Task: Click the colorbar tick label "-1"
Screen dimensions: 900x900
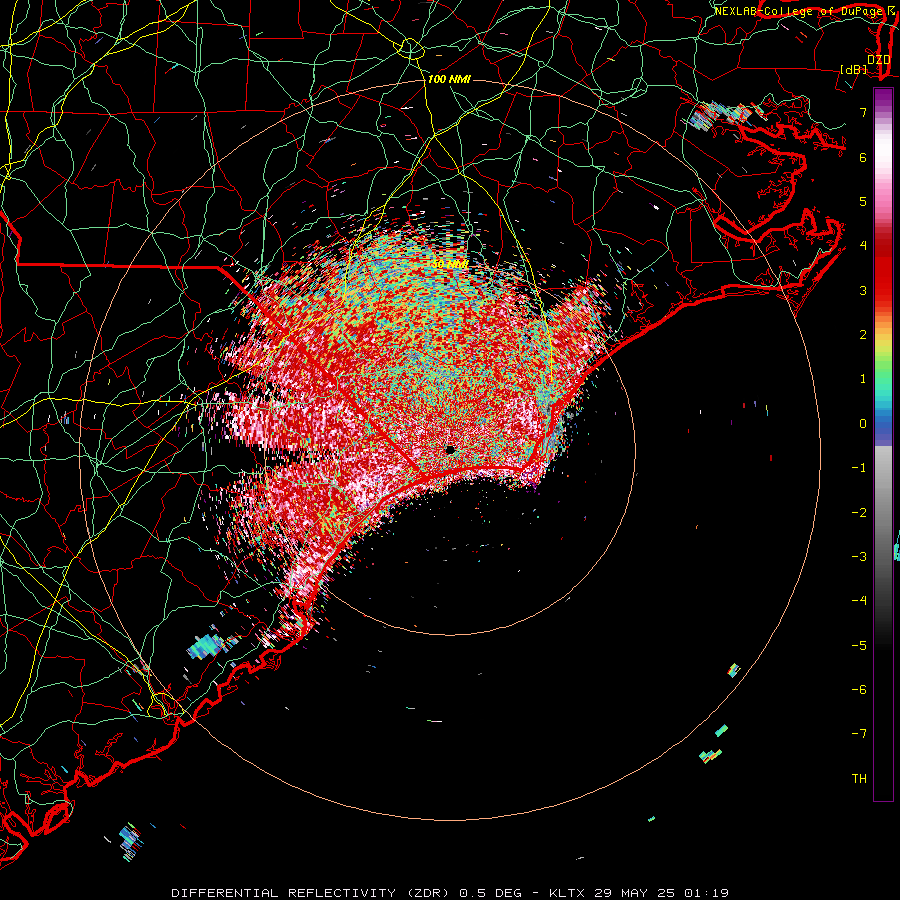Action: pyautogui.click(x=859, y=468)
